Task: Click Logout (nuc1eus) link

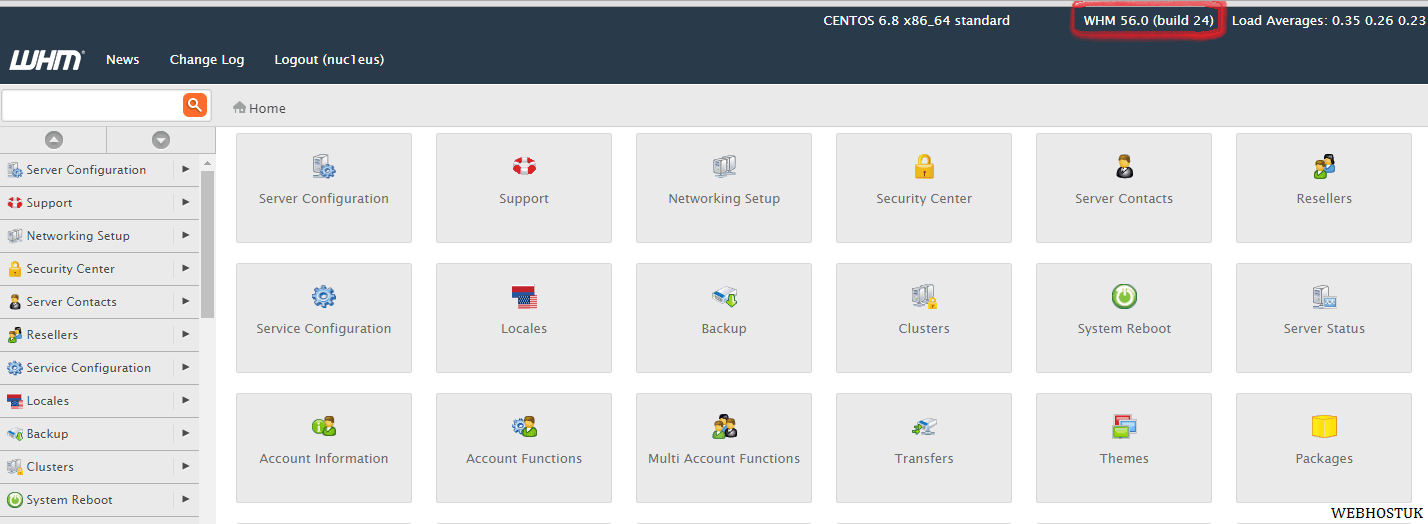Action: [x=329, y=60]
